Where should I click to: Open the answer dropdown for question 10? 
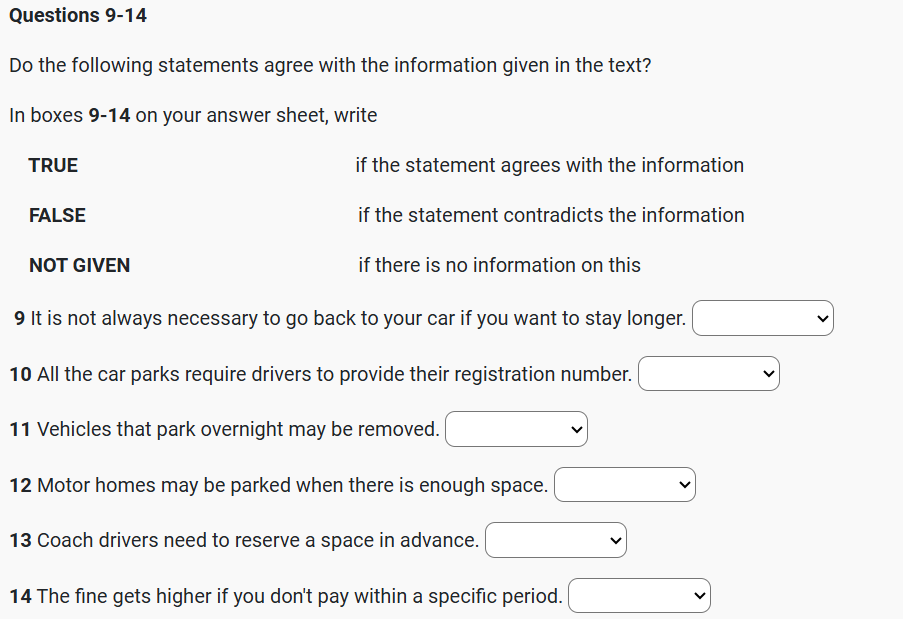click(708, 374)
